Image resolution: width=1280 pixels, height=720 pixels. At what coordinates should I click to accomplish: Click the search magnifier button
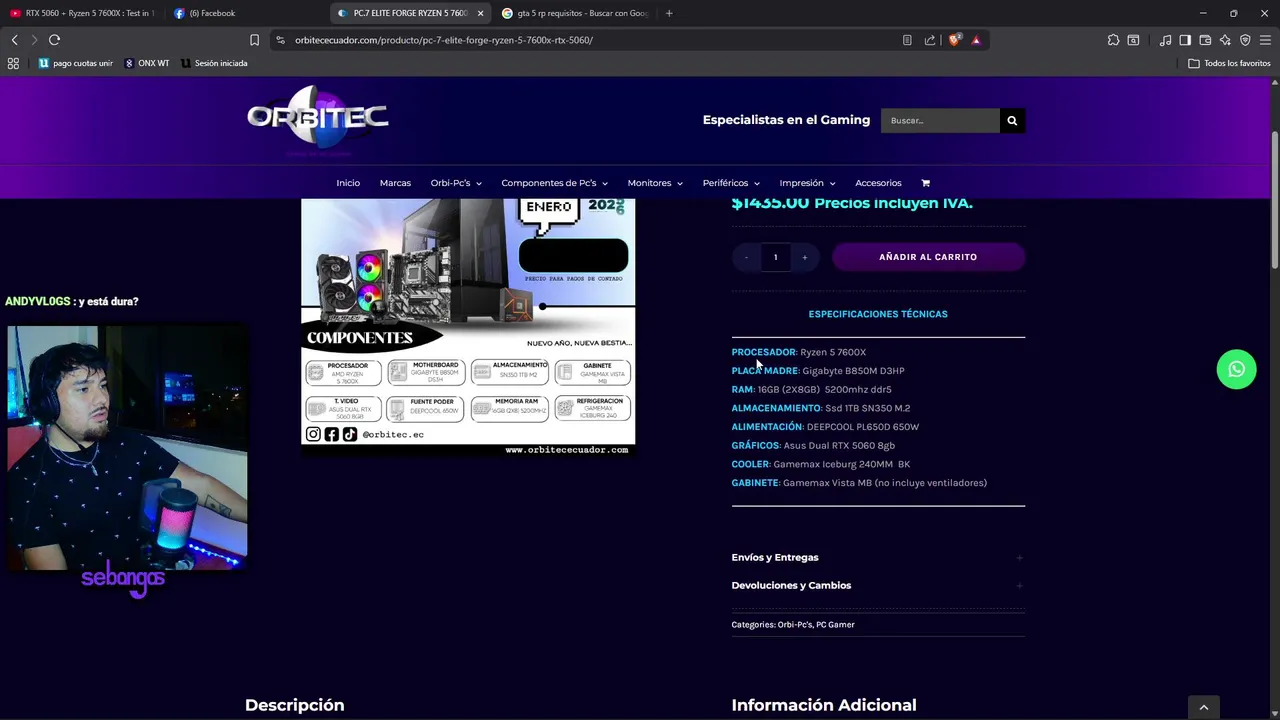pyautogui.click(x=1012, y=120)
